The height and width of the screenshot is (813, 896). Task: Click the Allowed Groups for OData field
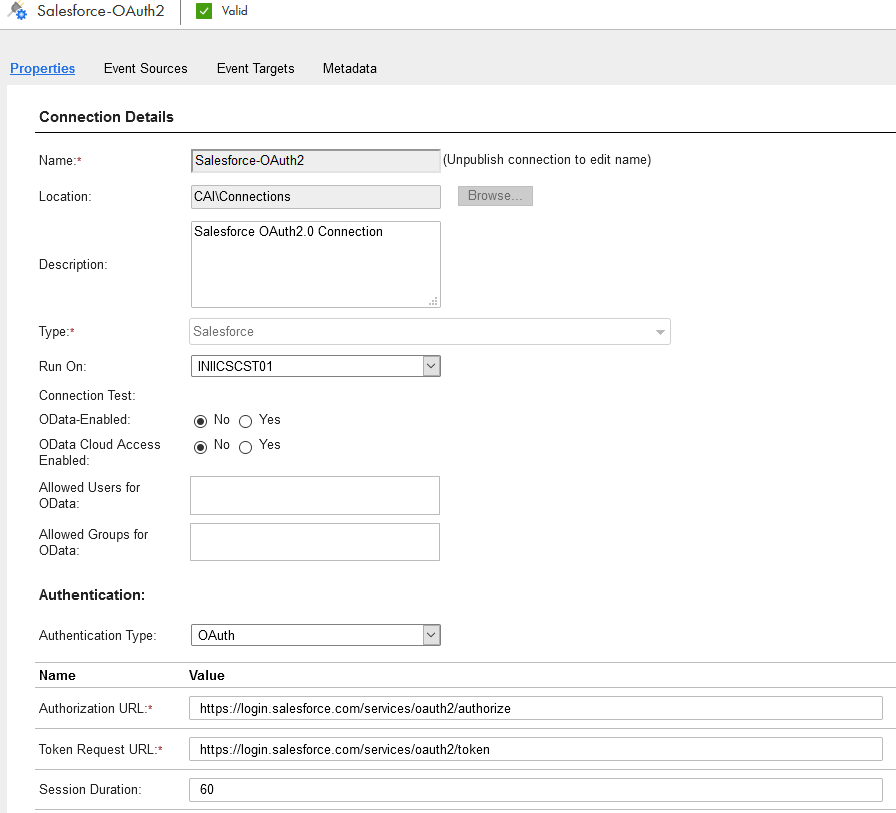pyautogui.click(x=315, y=542)
